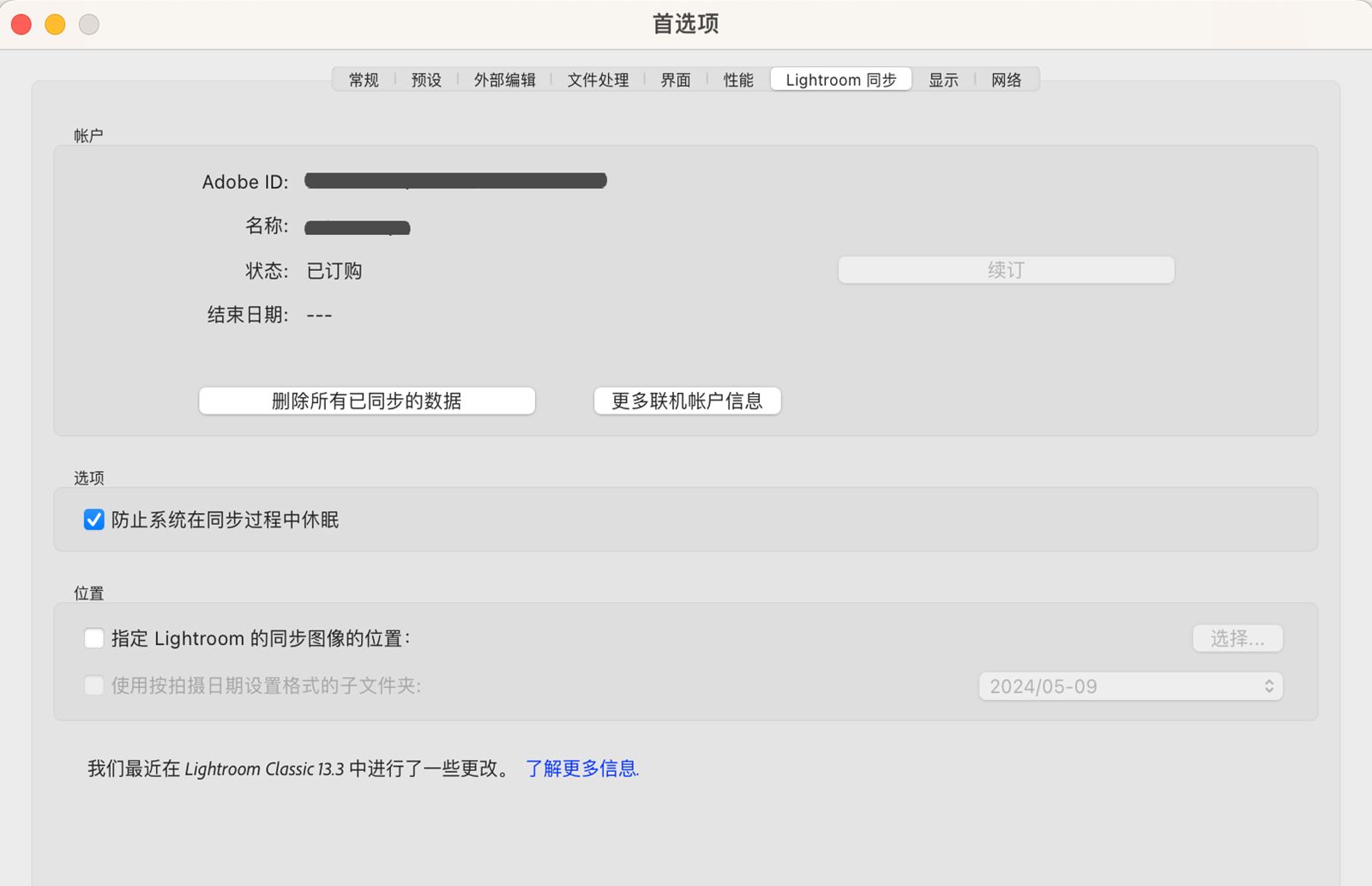The width and height of the screenshot is (1372, 886).
Task: Switch to the 显示 tab
Action: (x=942, y=79)
